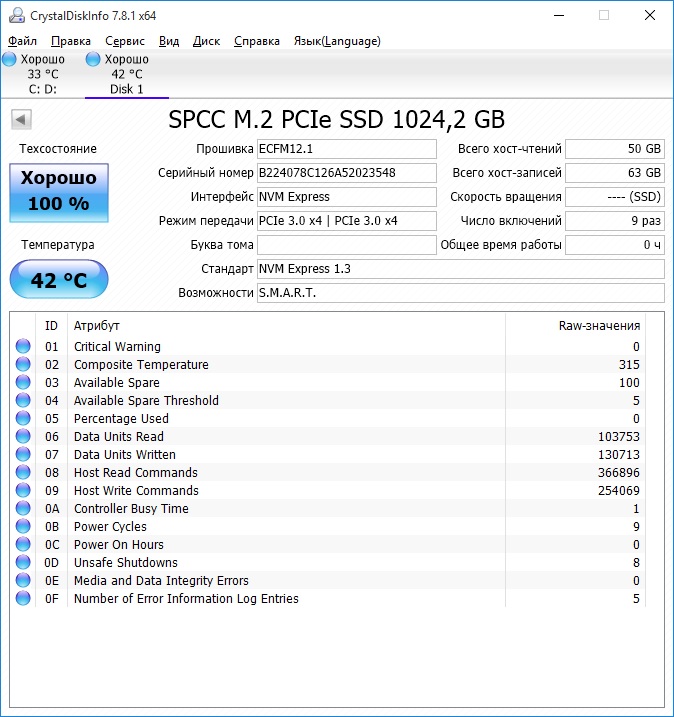
Task: Open the Справка menu
Action: 257,41
